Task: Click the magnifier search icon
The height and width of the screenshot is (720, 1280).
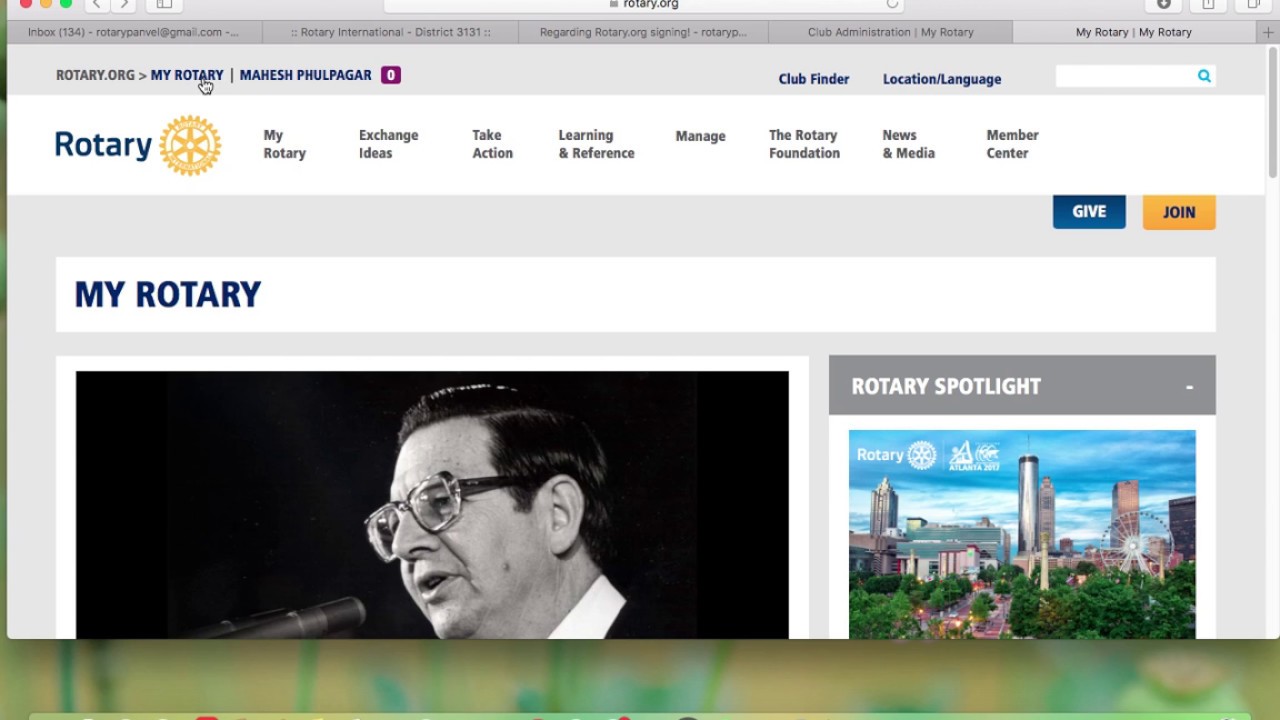Action: [1204, 76]
